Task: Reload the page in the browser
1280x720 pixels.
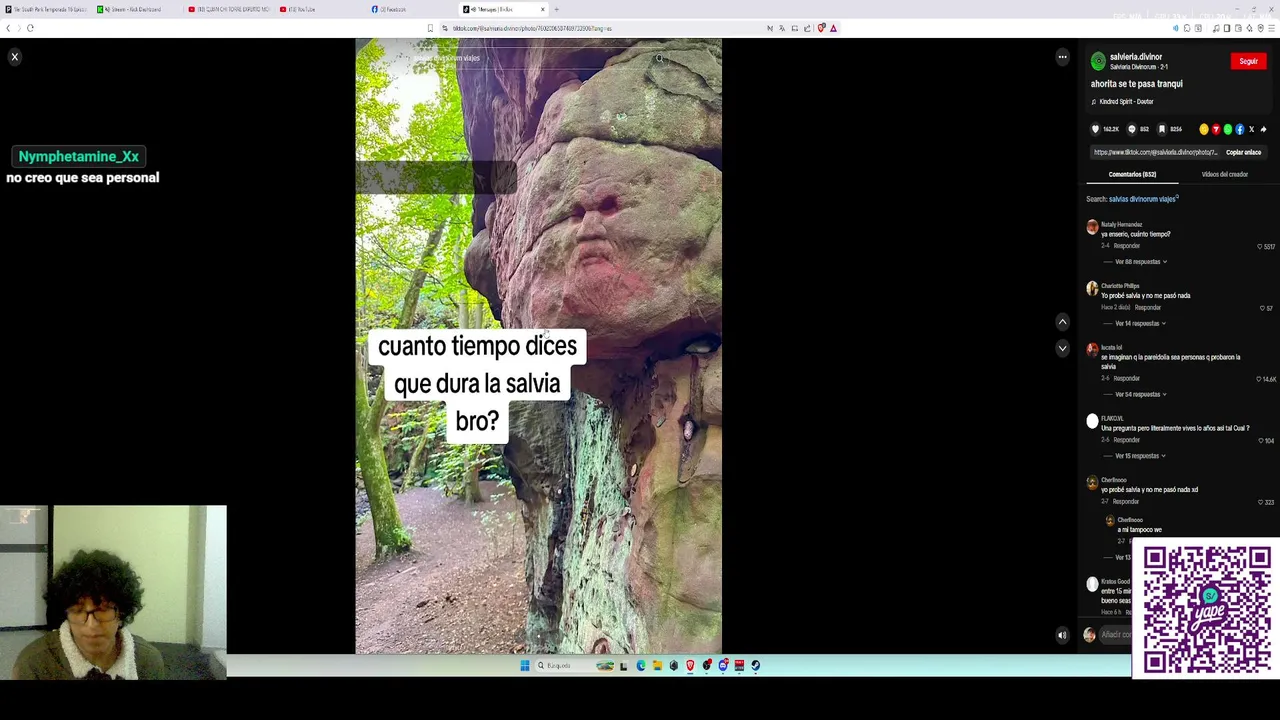Action: (30, 28)
